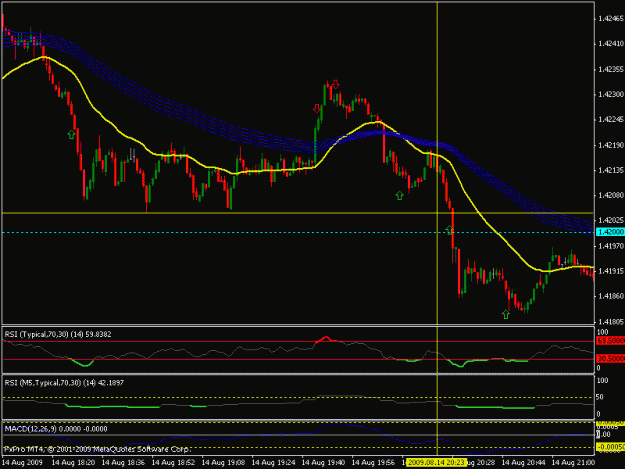Select the 1.42355 price axis value
The height and width of the screenshot is (469, 625).
point(611,69)
